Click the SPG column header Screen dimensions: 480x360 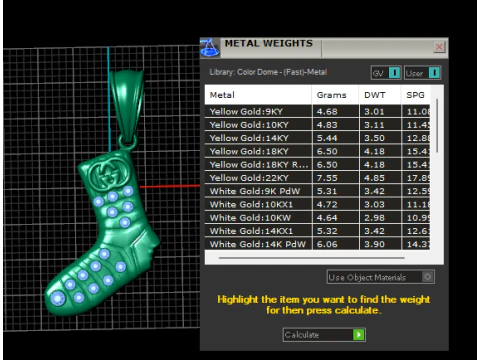coord(416,95)
